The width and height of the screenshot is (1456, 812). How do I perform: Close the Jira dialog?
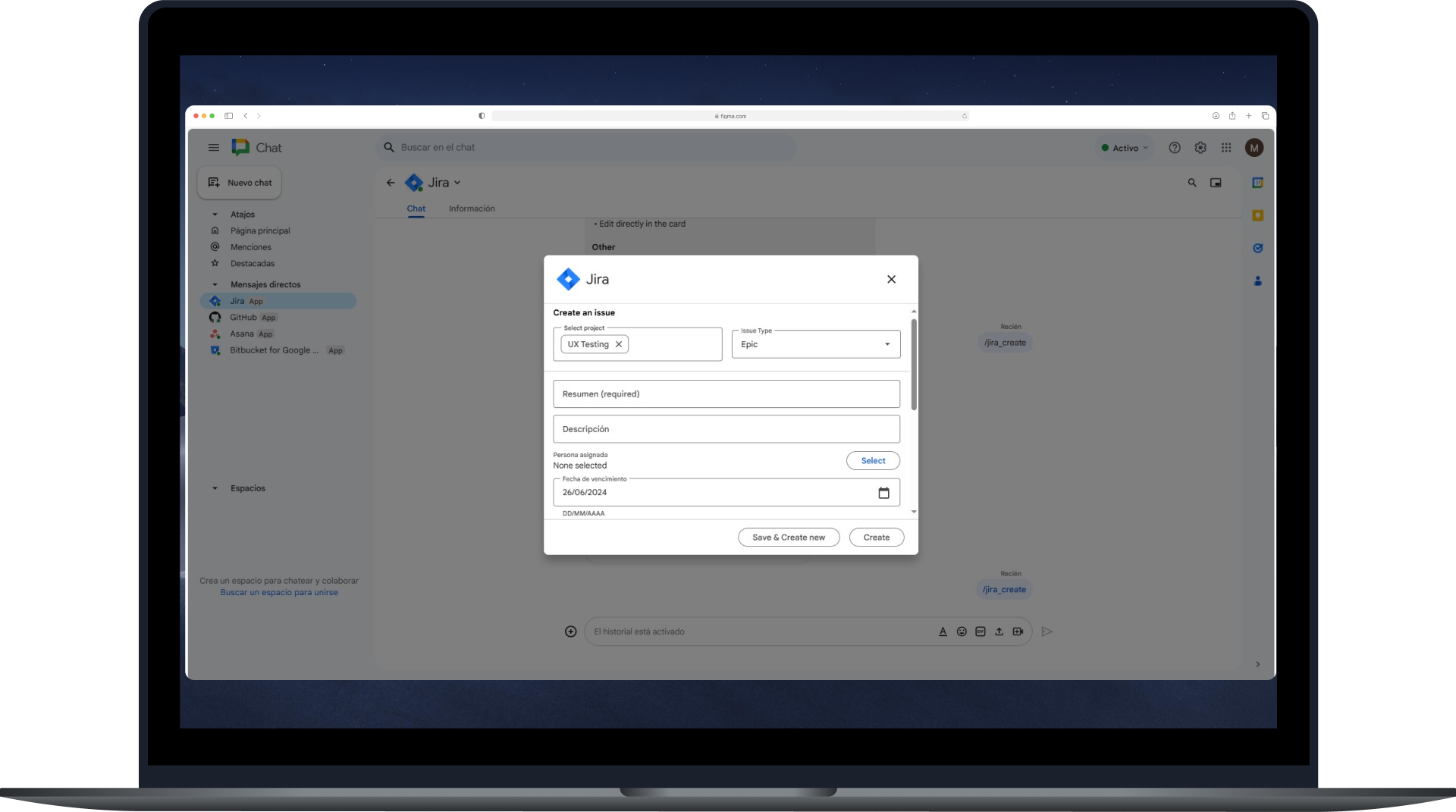[891, 279]
